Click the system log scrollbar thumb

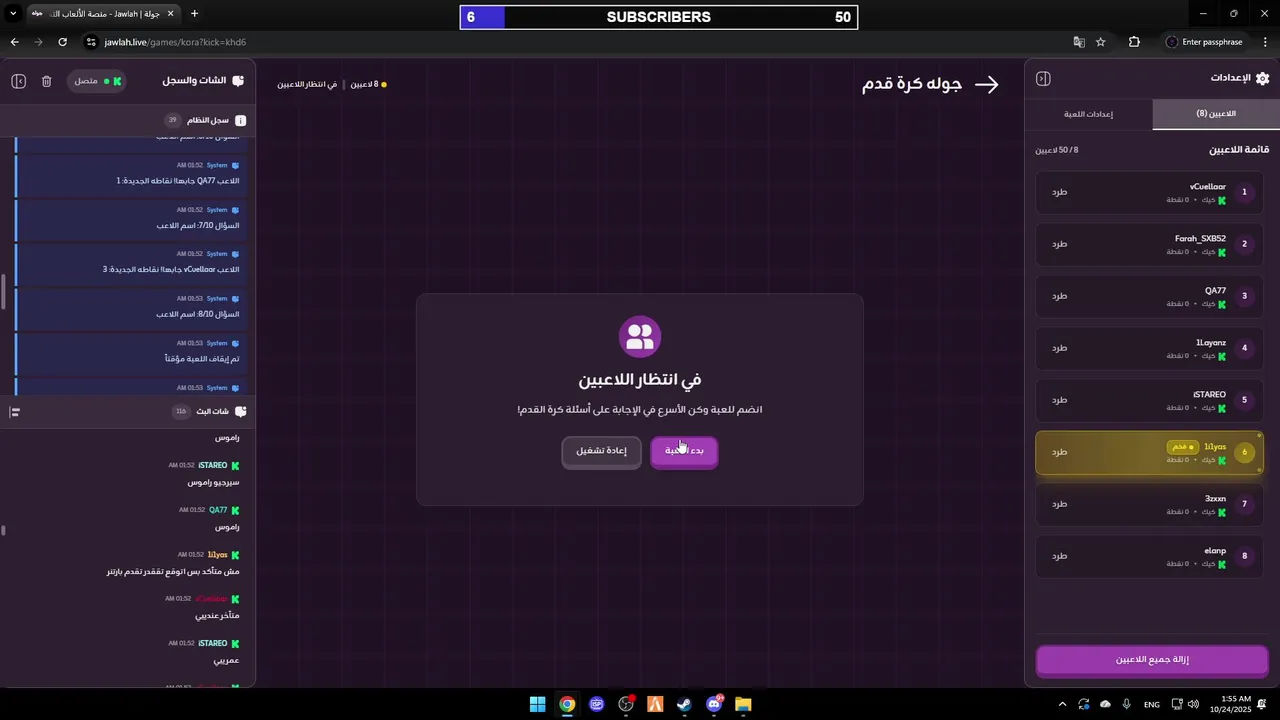[4, 292]
